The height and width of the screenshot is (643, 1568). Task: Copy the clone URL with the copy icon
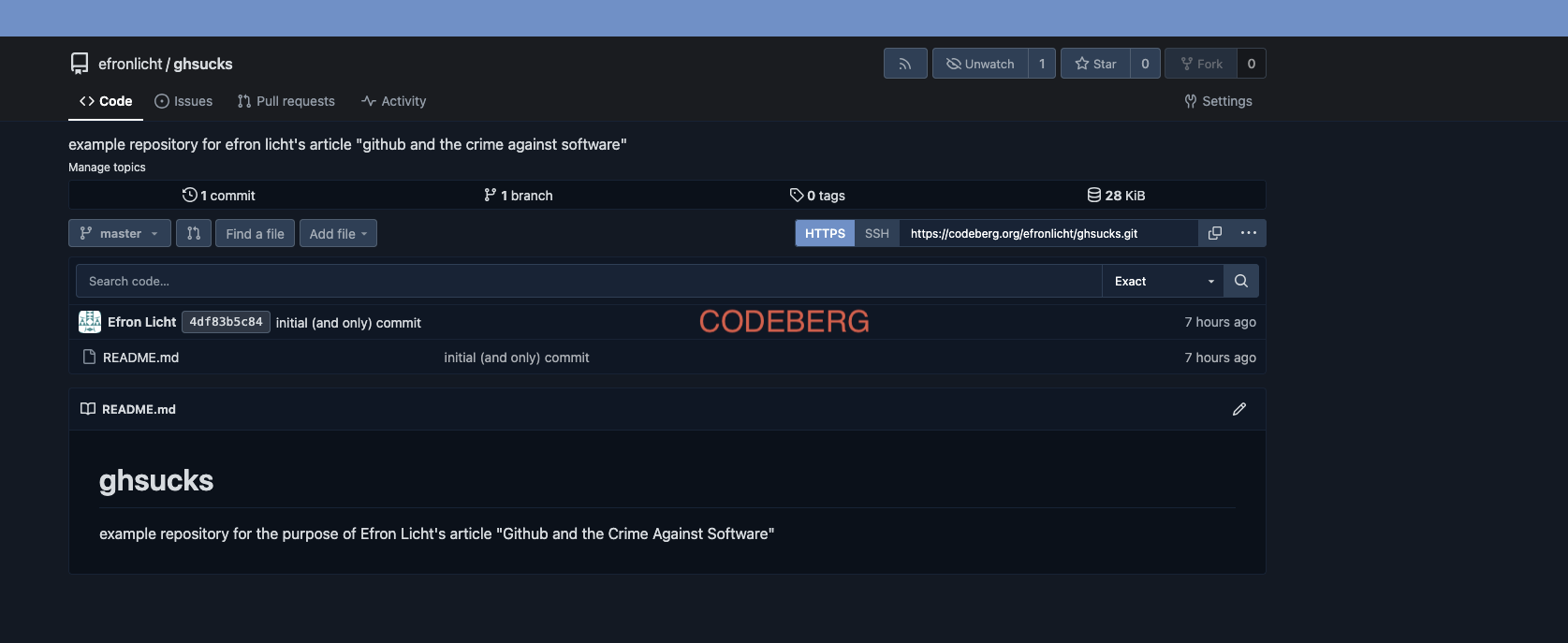pyautogui.click(x=1215, y=233)
